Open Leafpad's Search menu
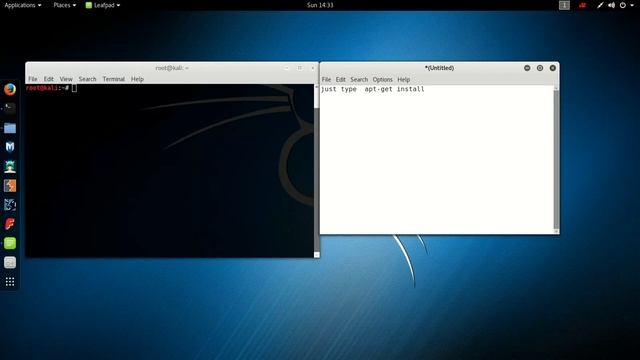The height and width of the screenshot is (360, 640). (x=359, y=80)
